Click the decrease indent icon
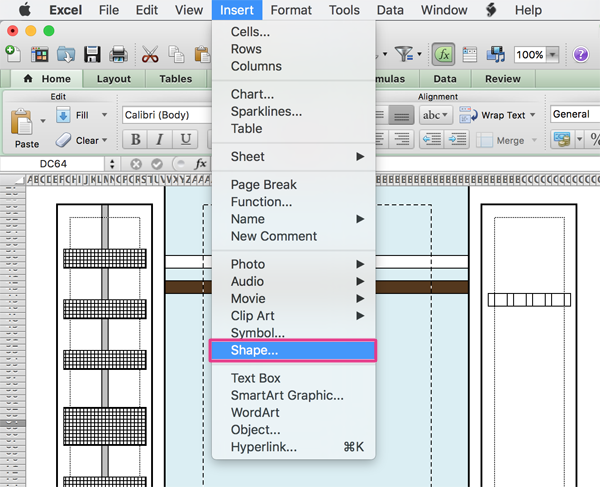This screenshot has height=487, width=600. [x=432, y=140]
